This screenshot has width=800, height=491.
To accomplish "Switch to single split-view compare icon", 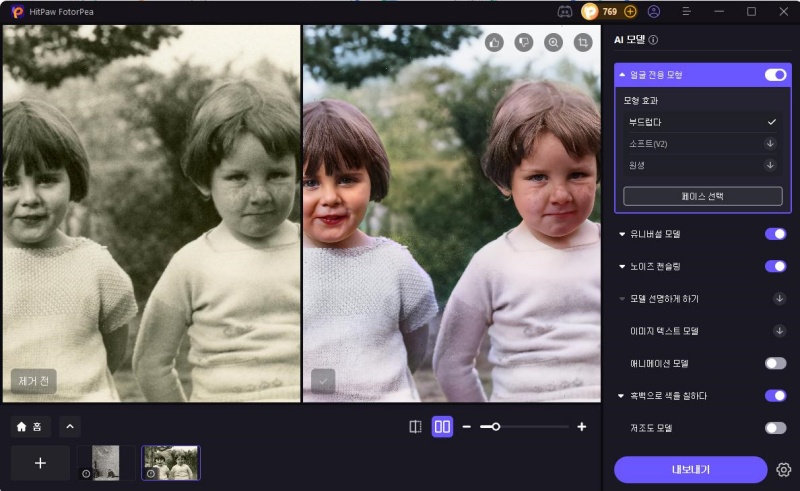I will 416,427.
